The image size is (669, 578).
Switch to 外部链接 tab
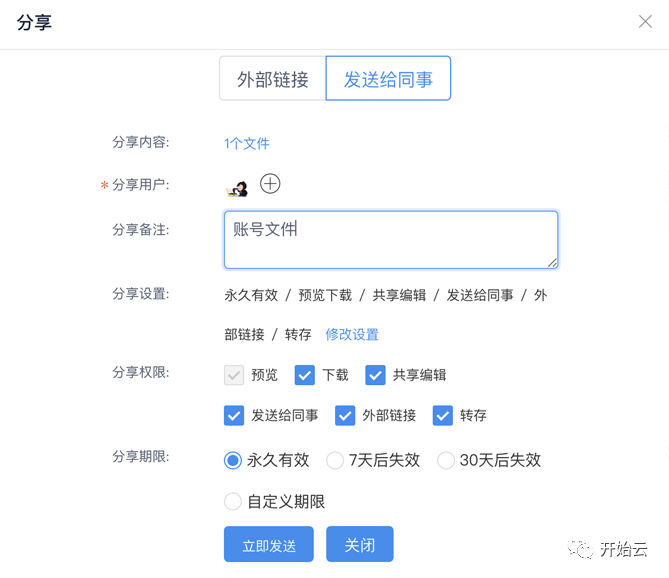(x=272, y=79)
